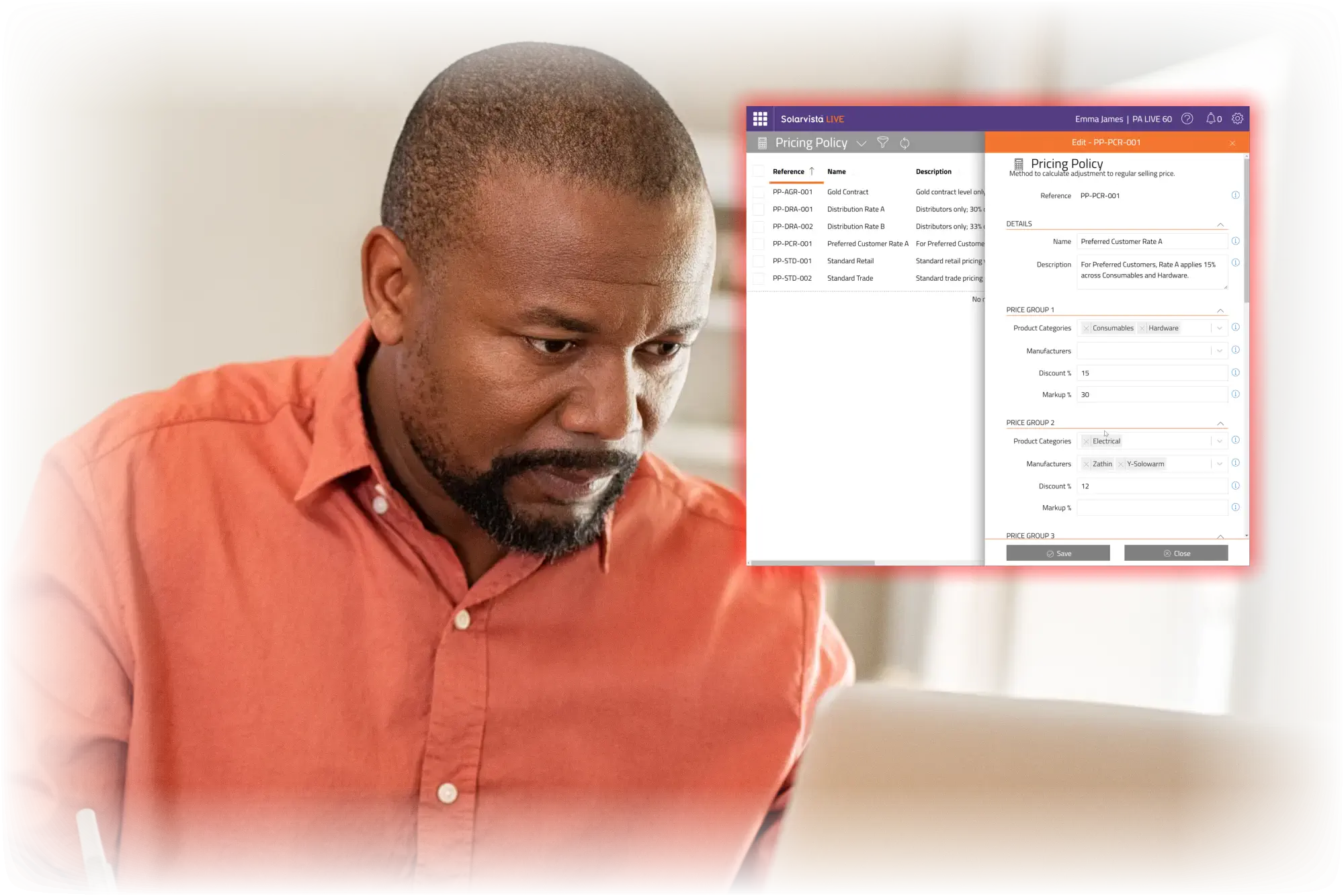Collapse the PRICE GROUP 3 section
The width and height of the screenshot is (1344, 896).
(1220, 536)
